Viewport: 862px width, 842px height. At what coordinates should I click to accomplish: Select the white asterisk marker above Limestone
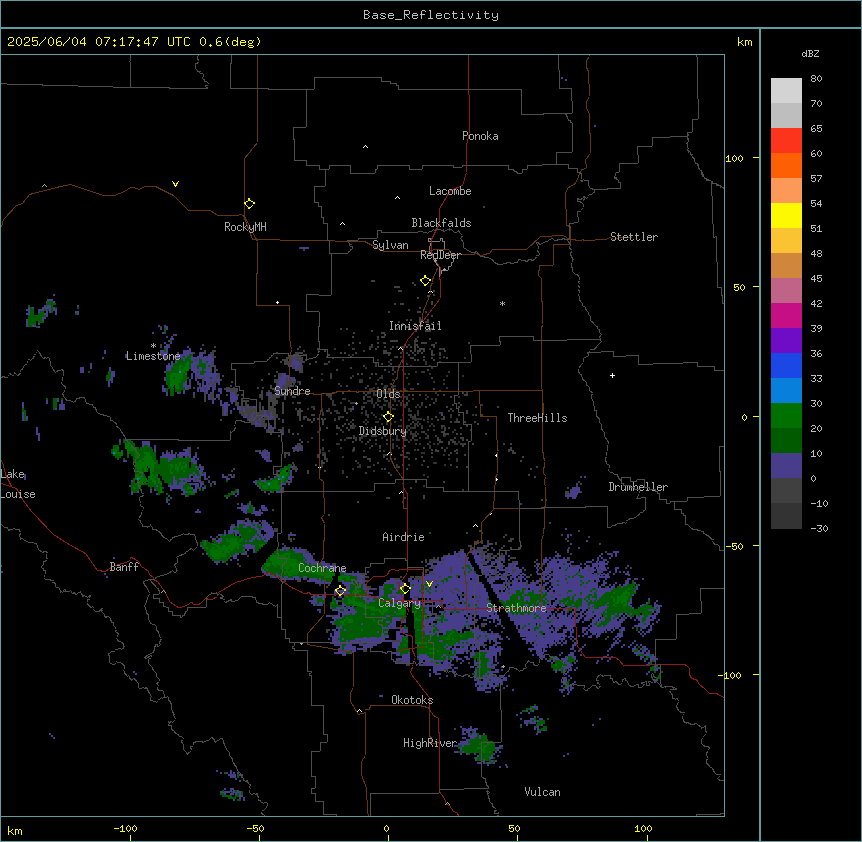click(x=153, y=346)
